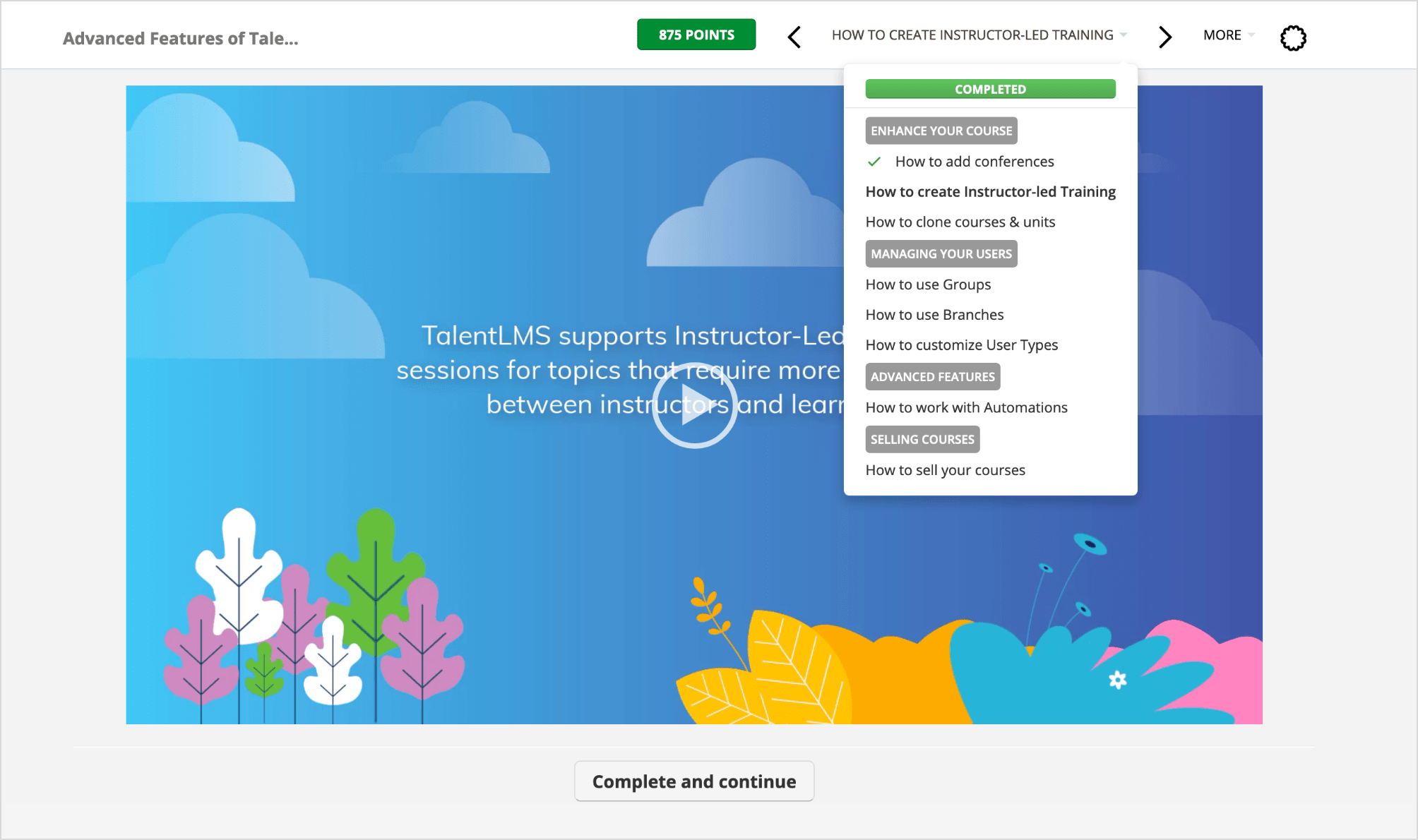Click the course title Advanced Features of Tale...
1418x840 pixels.
(181, 38)
